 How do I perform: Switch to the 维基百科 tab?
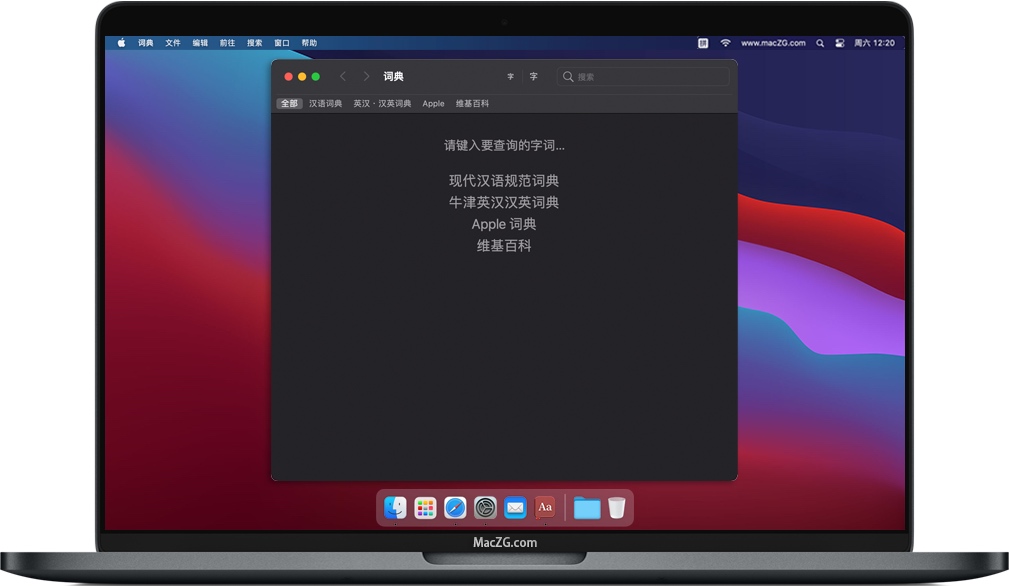pos(472,103)
